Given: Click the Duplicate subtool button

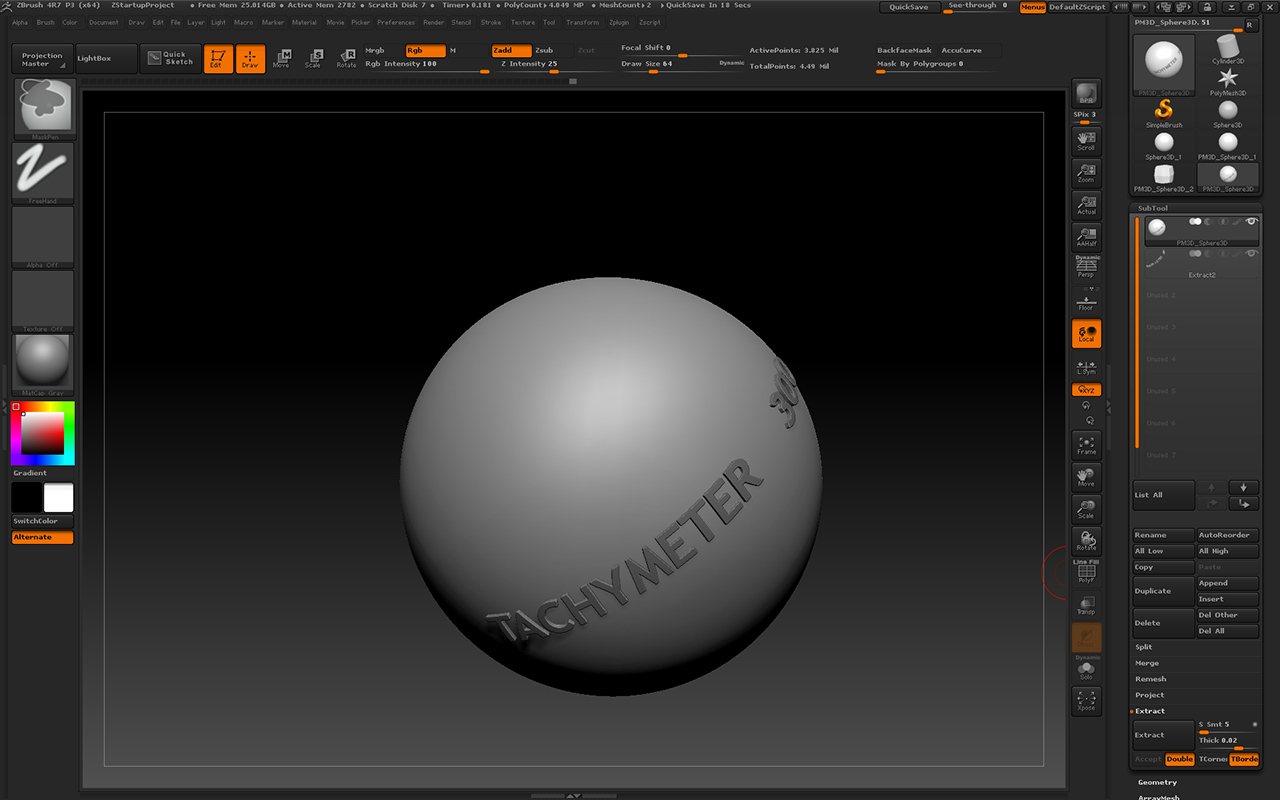Looking at the screenshot, I should click(x=1163, y=591).
